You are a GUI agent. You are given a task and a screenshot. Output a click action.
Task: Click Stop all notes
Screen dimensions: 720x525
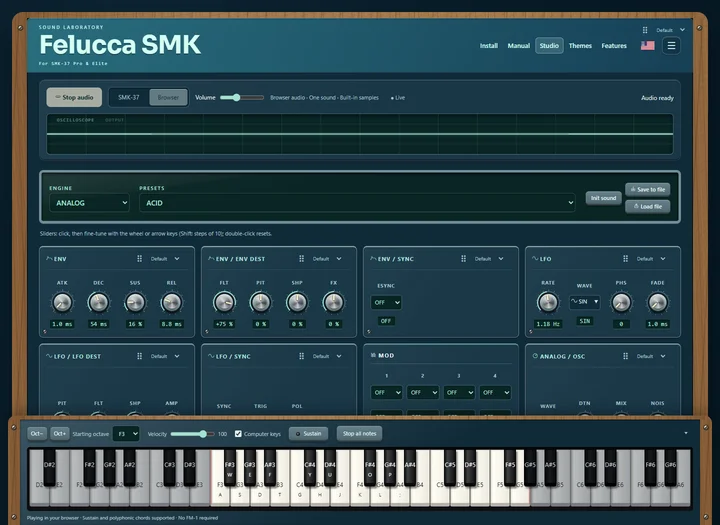pos(360,434)
